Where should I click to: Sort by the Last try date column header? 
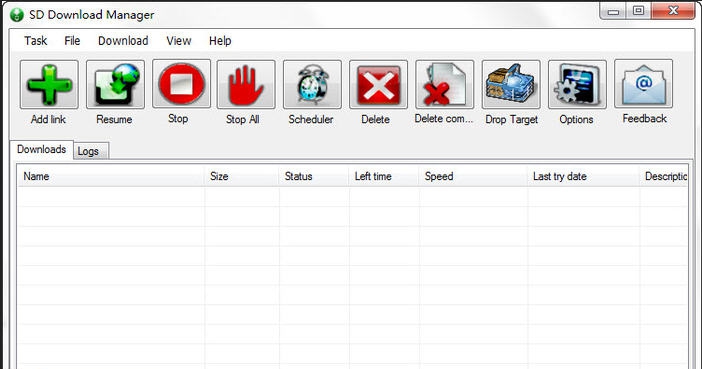[x=583, y=176]
